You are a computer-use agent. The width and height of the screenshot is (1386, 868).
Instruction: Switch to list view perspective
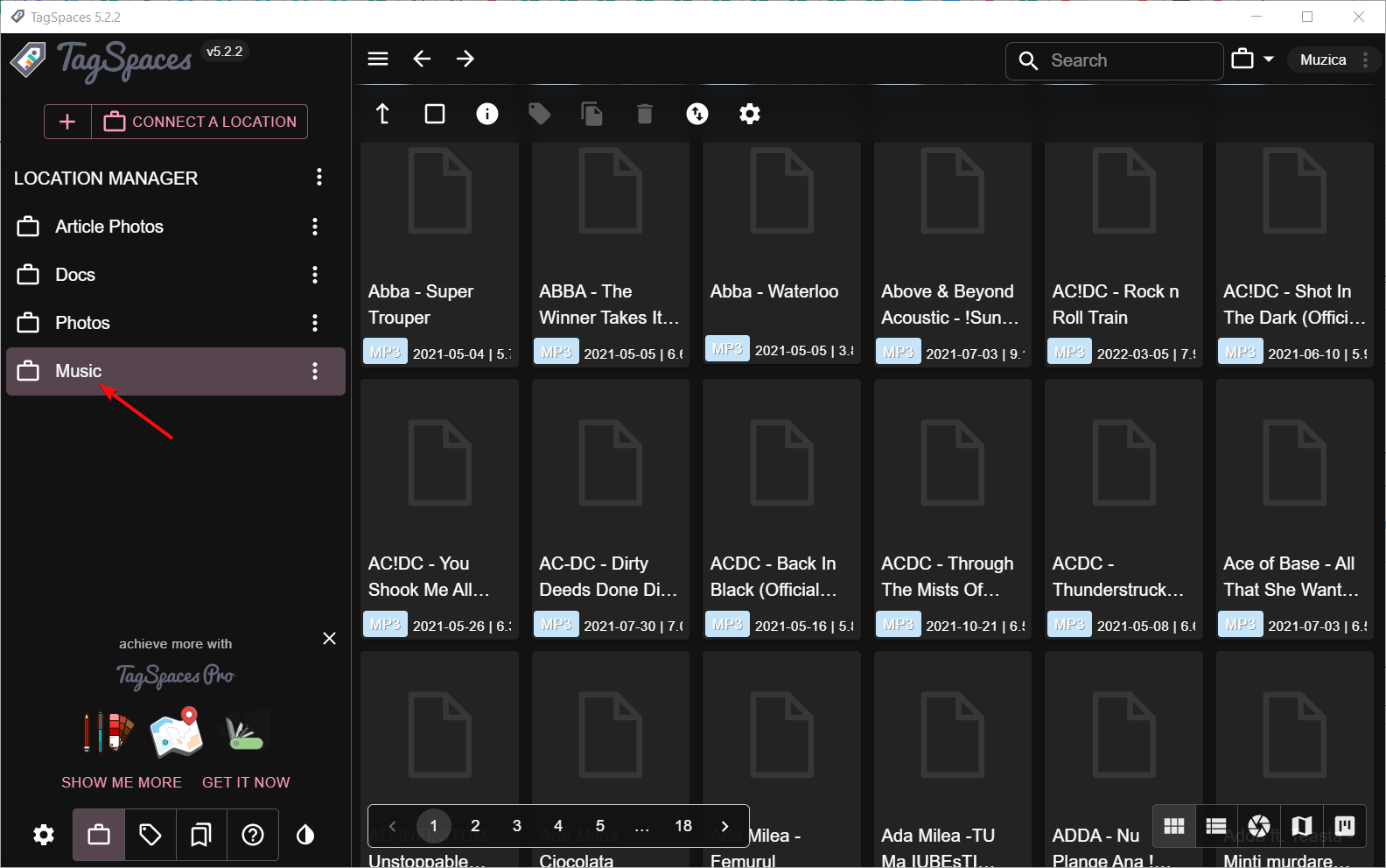pyautogui.click(x=1216, y=826)
